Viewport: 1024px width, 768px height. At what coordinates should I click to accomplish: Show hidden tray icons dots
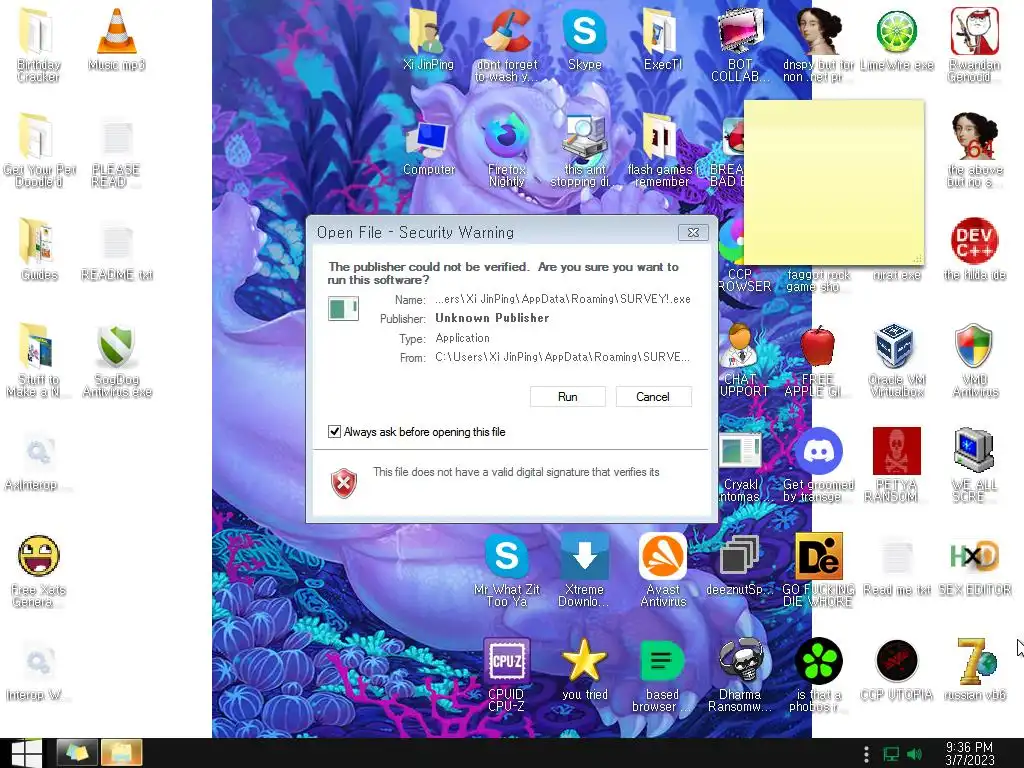866,754
